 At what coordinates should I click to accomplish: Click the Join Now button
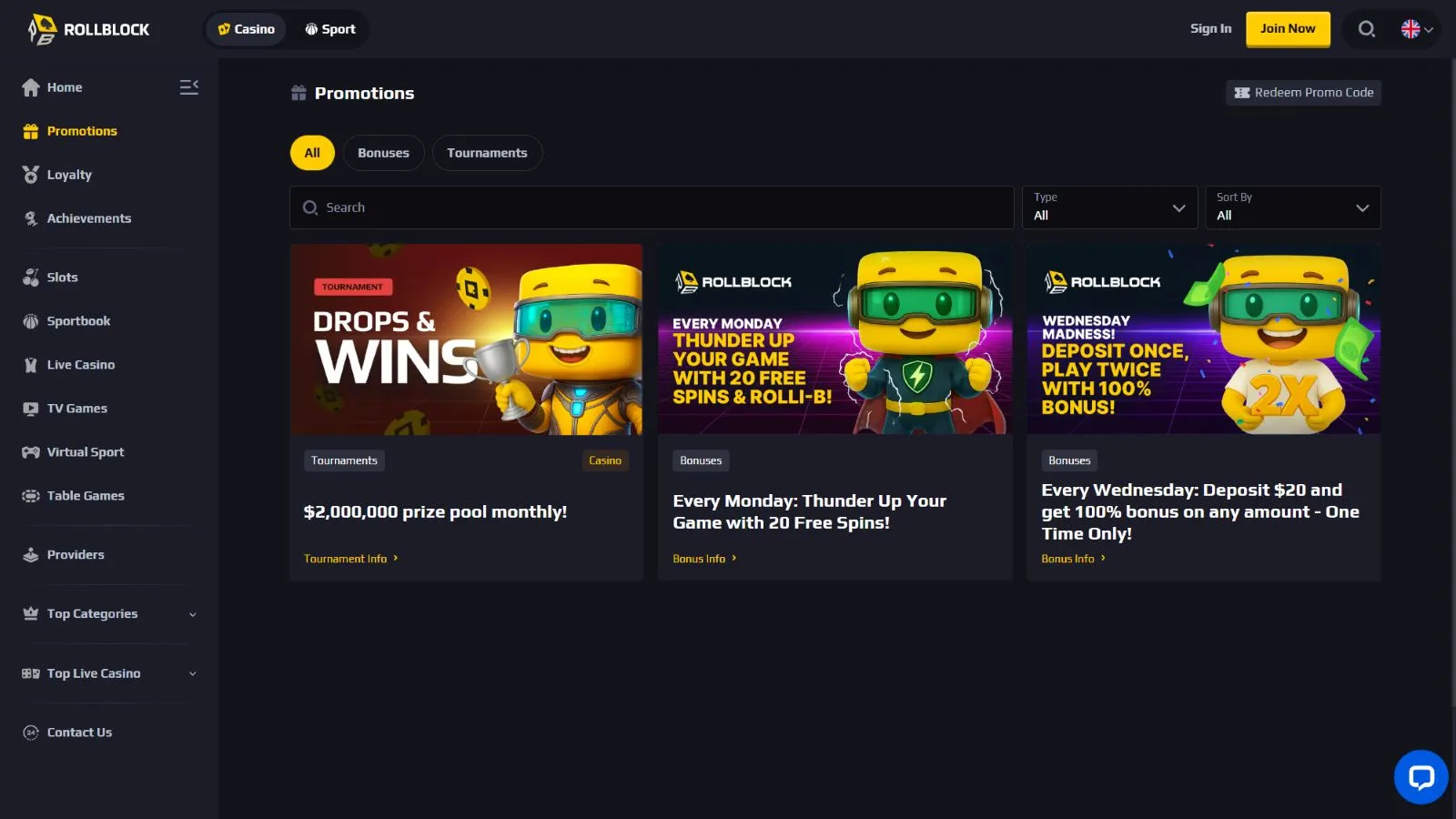click(x=1287, y=29)
